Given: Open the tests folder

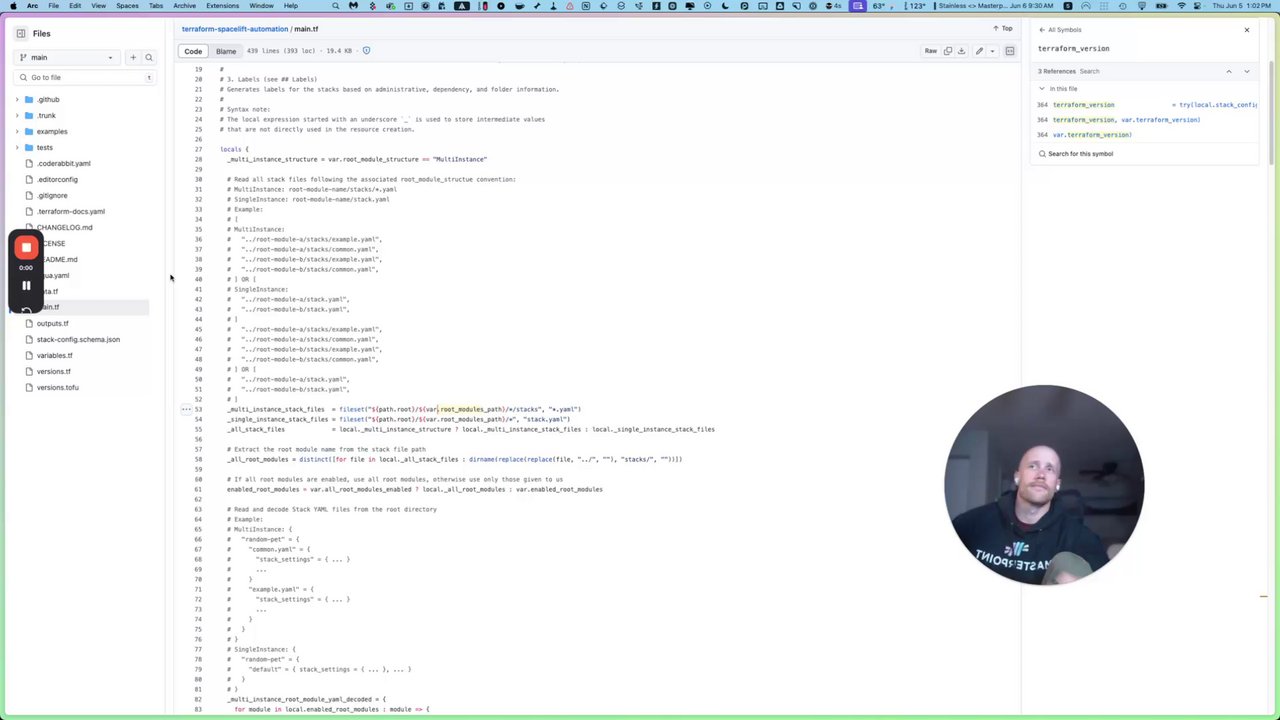Looking at the screenshot, I should pyautogui.click(x=45, y=147).
